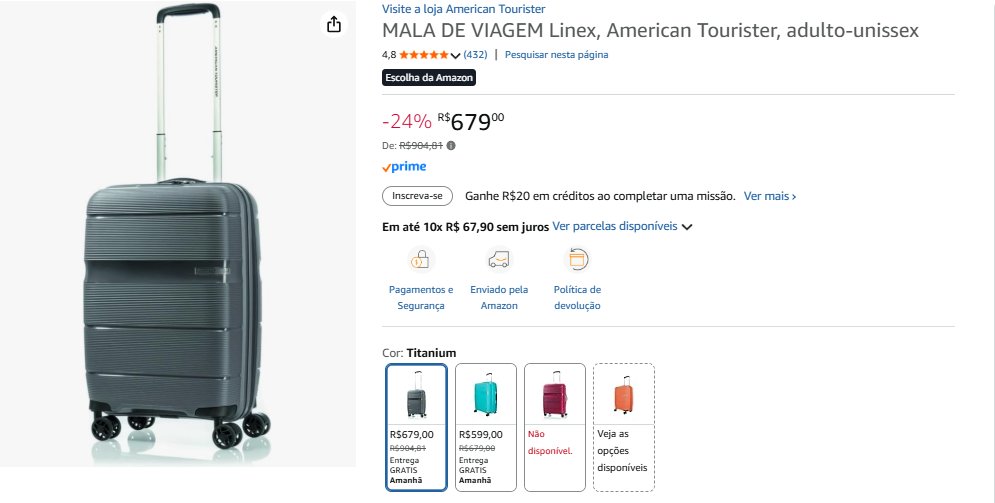Viewport: 995px width, 503px height.
Task: Click the return policy box icon
Action: [x=577, y=260]
